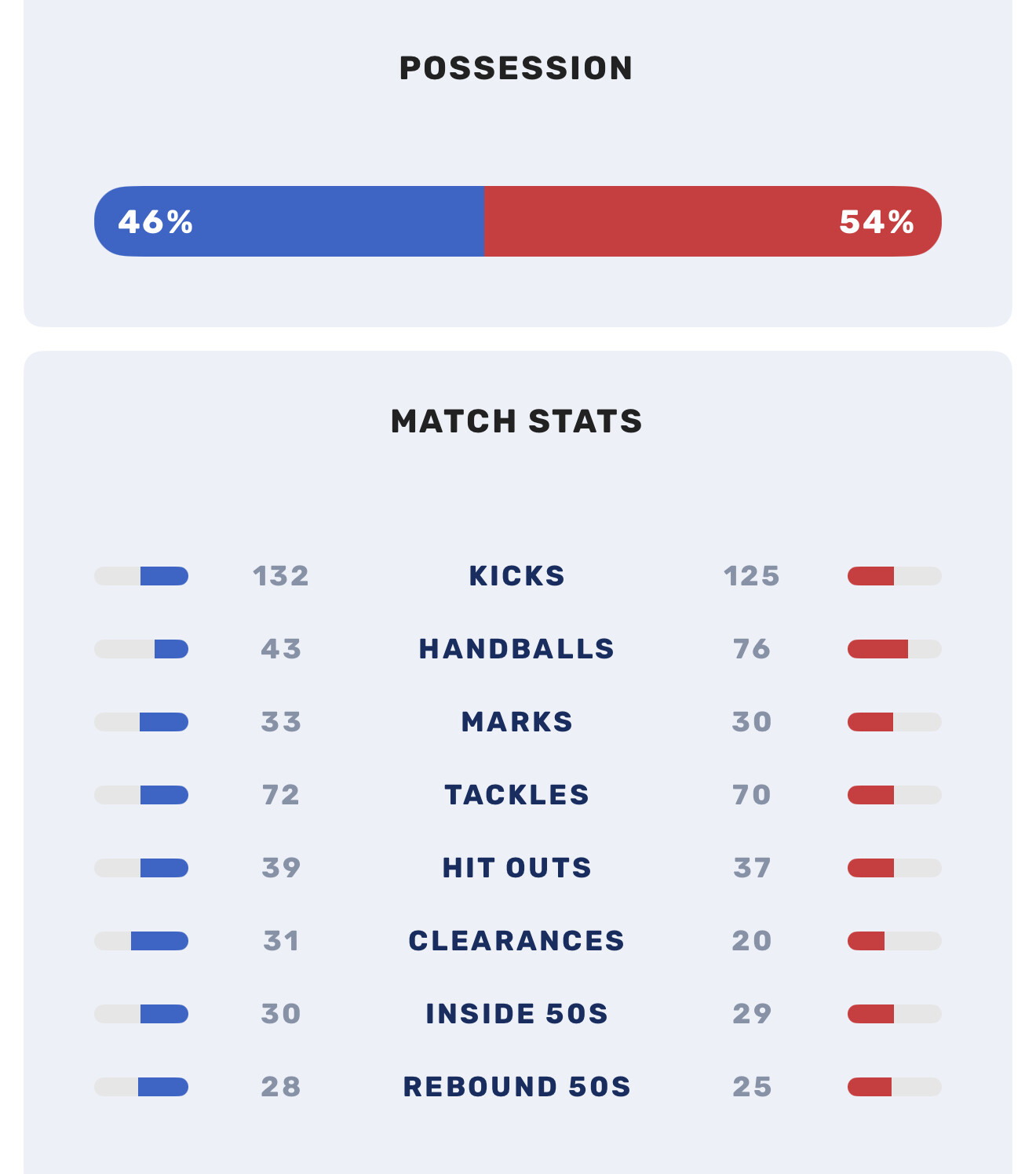Click the blue team's 72 tackles value
This screenshot has height=1174, width=1036.
click(x=281, y=795)
